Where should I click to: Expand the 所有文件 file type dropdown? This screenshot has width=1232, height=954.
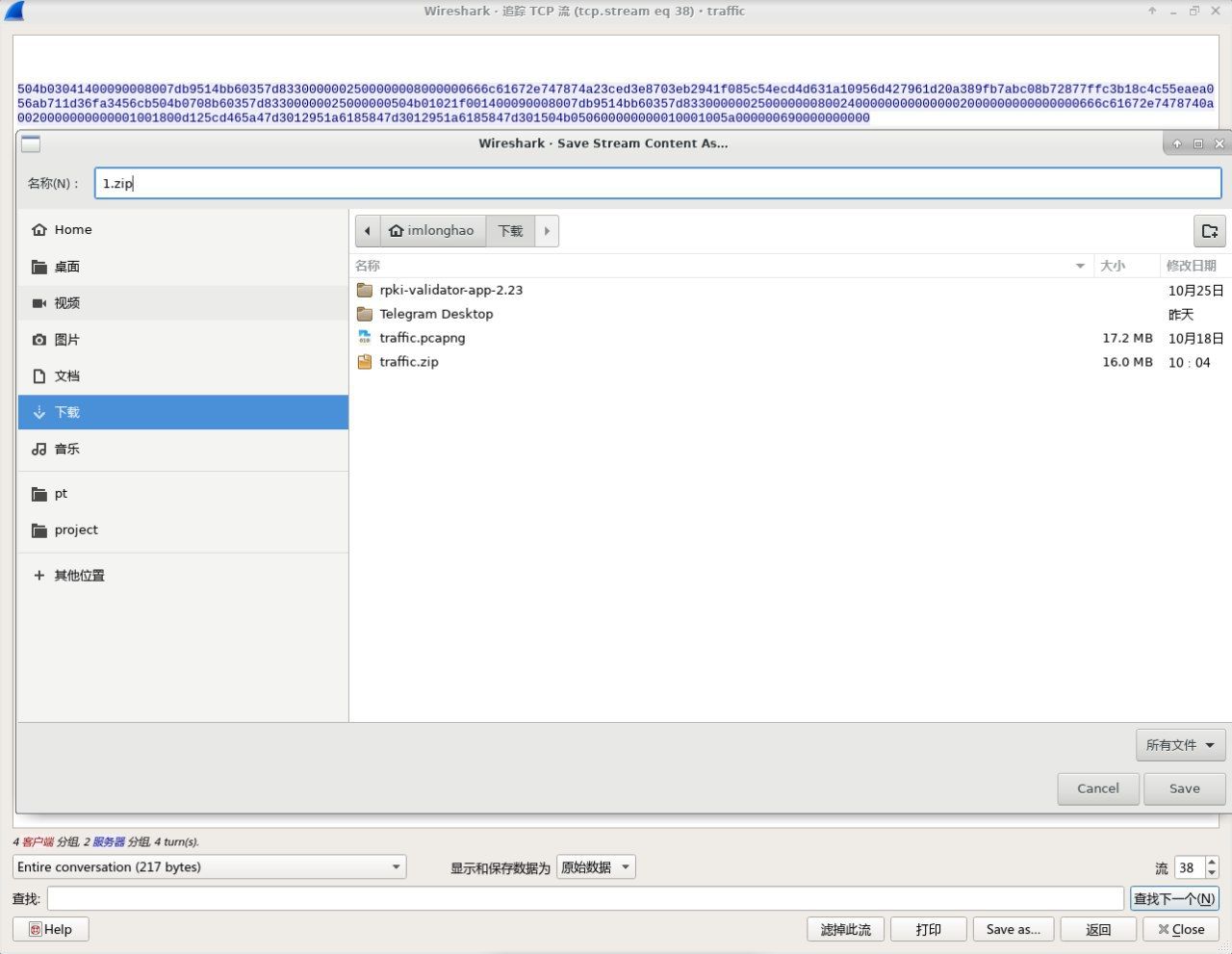click(1180, 745)
